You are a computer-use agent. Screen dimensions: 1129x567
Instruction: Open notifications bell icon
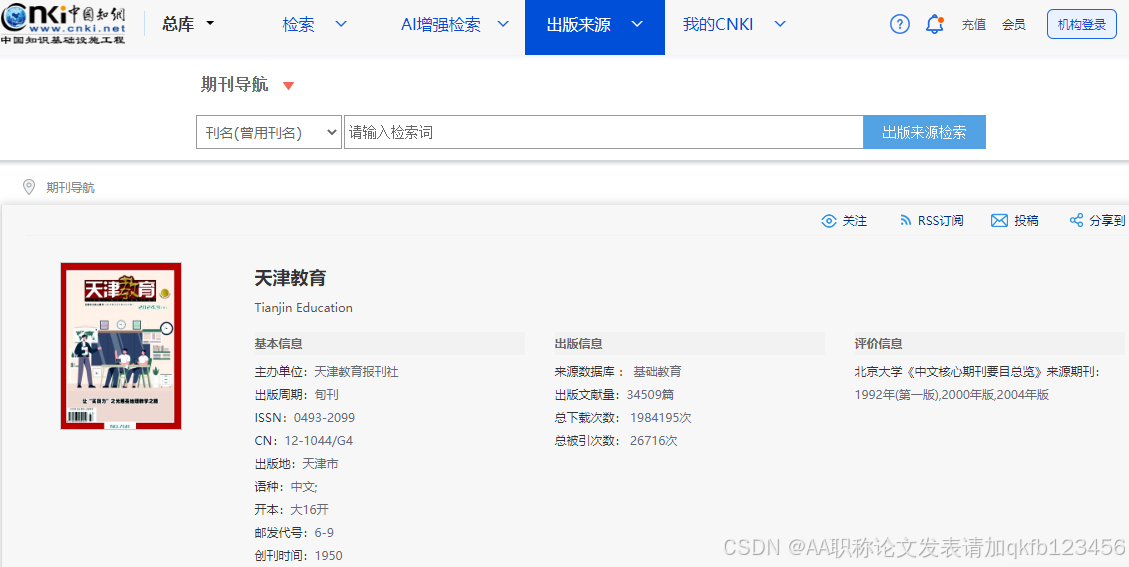click(935, 24)
